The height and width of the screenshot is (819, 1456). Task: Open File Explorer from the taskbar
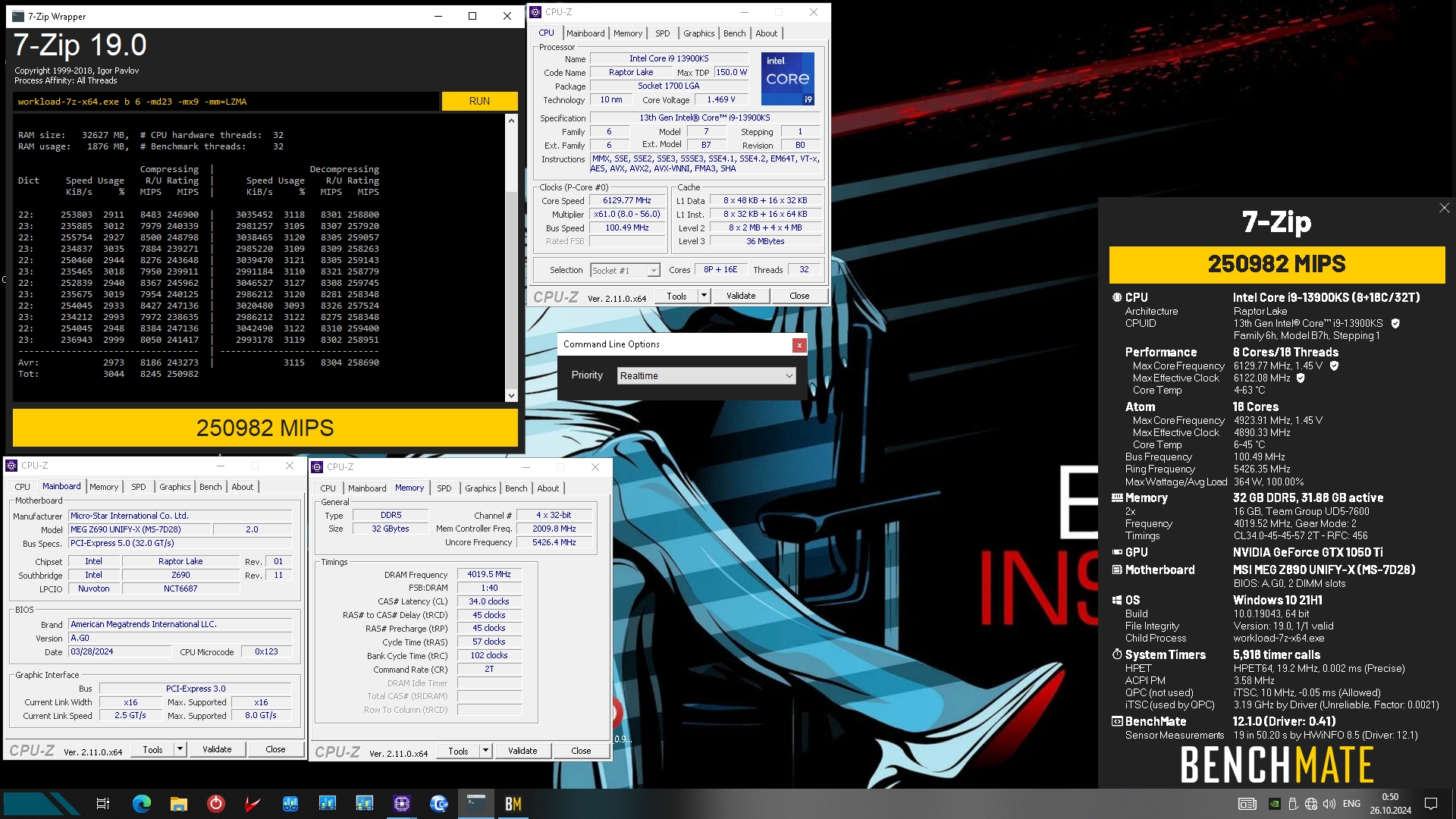(x=178, y=804)
